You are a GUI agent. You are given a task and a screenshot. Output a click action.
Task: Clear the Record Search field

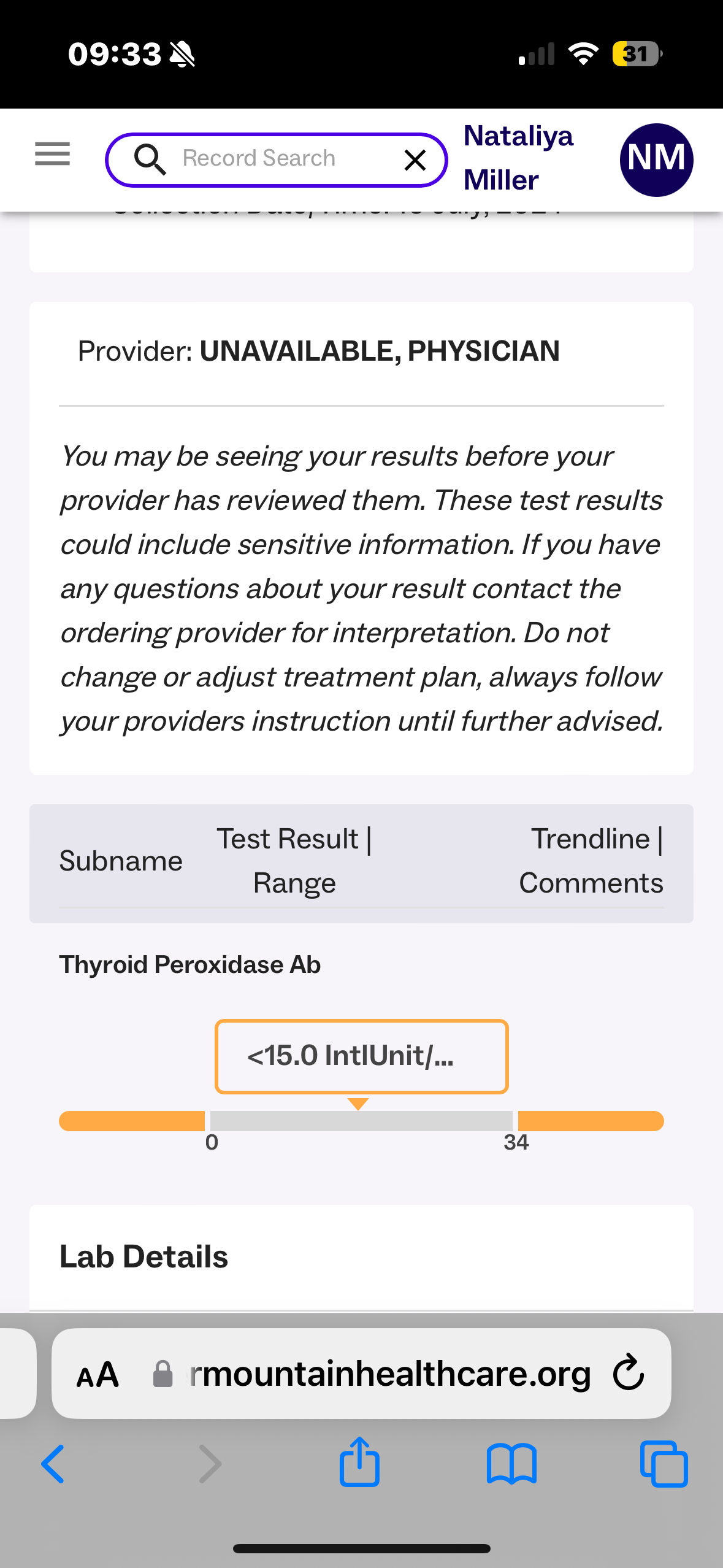tap(415, 160)
